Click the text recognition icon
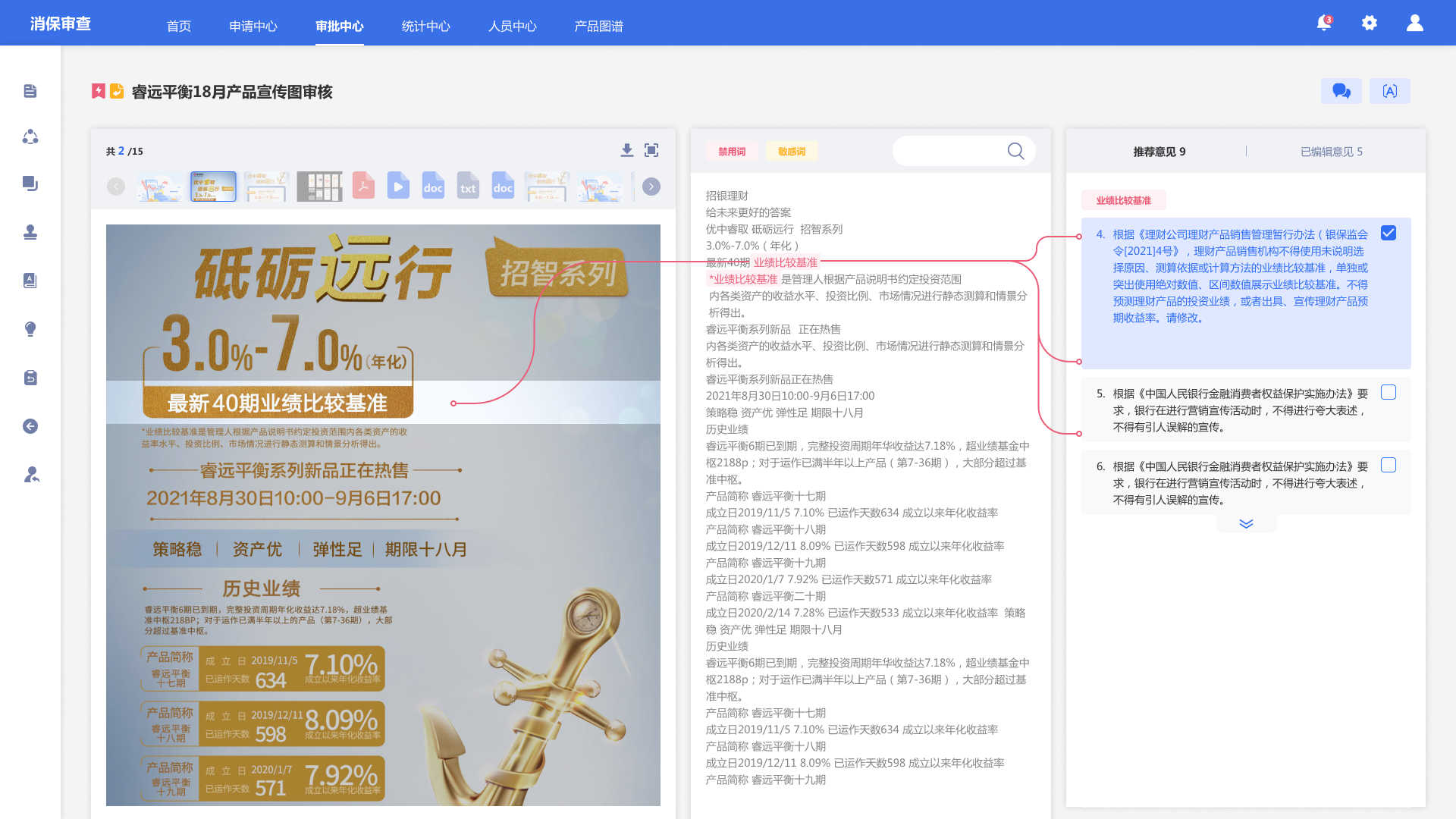Viewport: 1456px width, 819px height. (1389, 91)
